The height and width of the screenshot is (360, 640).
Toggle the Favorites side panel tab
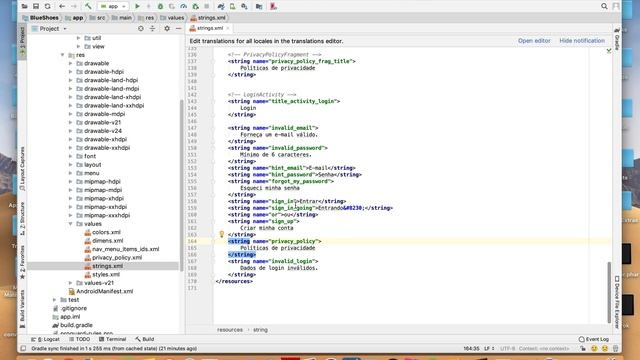22,262
